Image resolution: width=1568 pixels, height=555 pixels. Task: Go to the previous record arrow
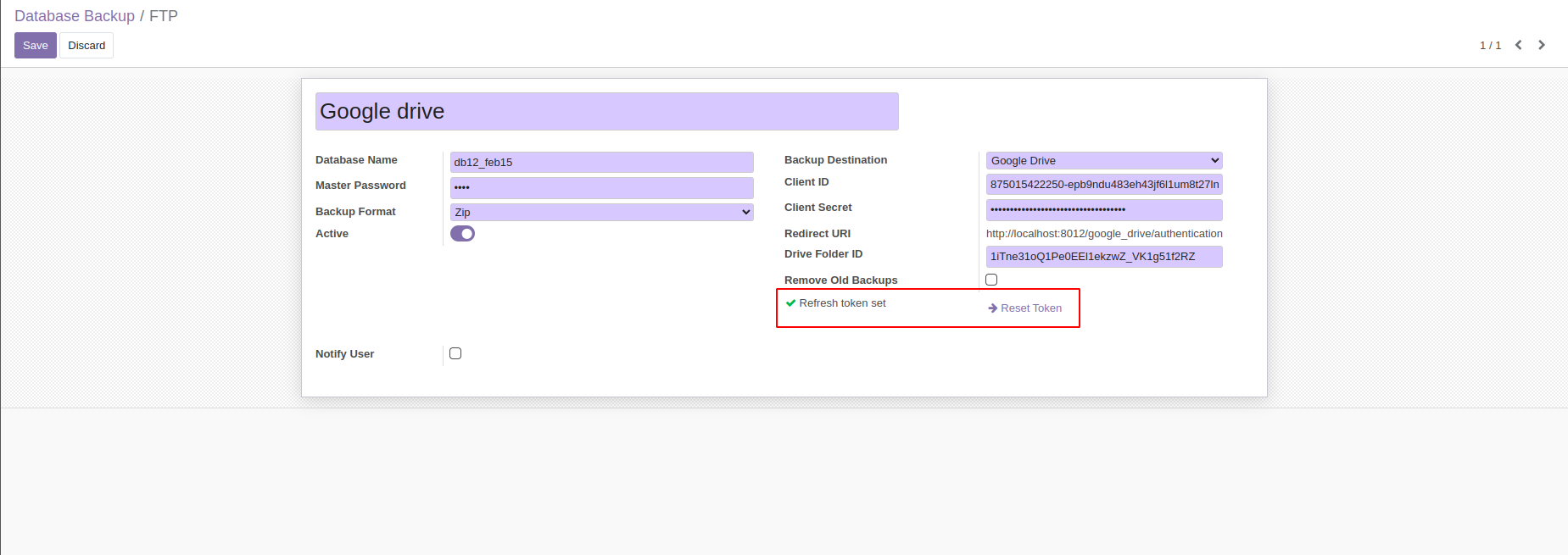[1519, 45]
